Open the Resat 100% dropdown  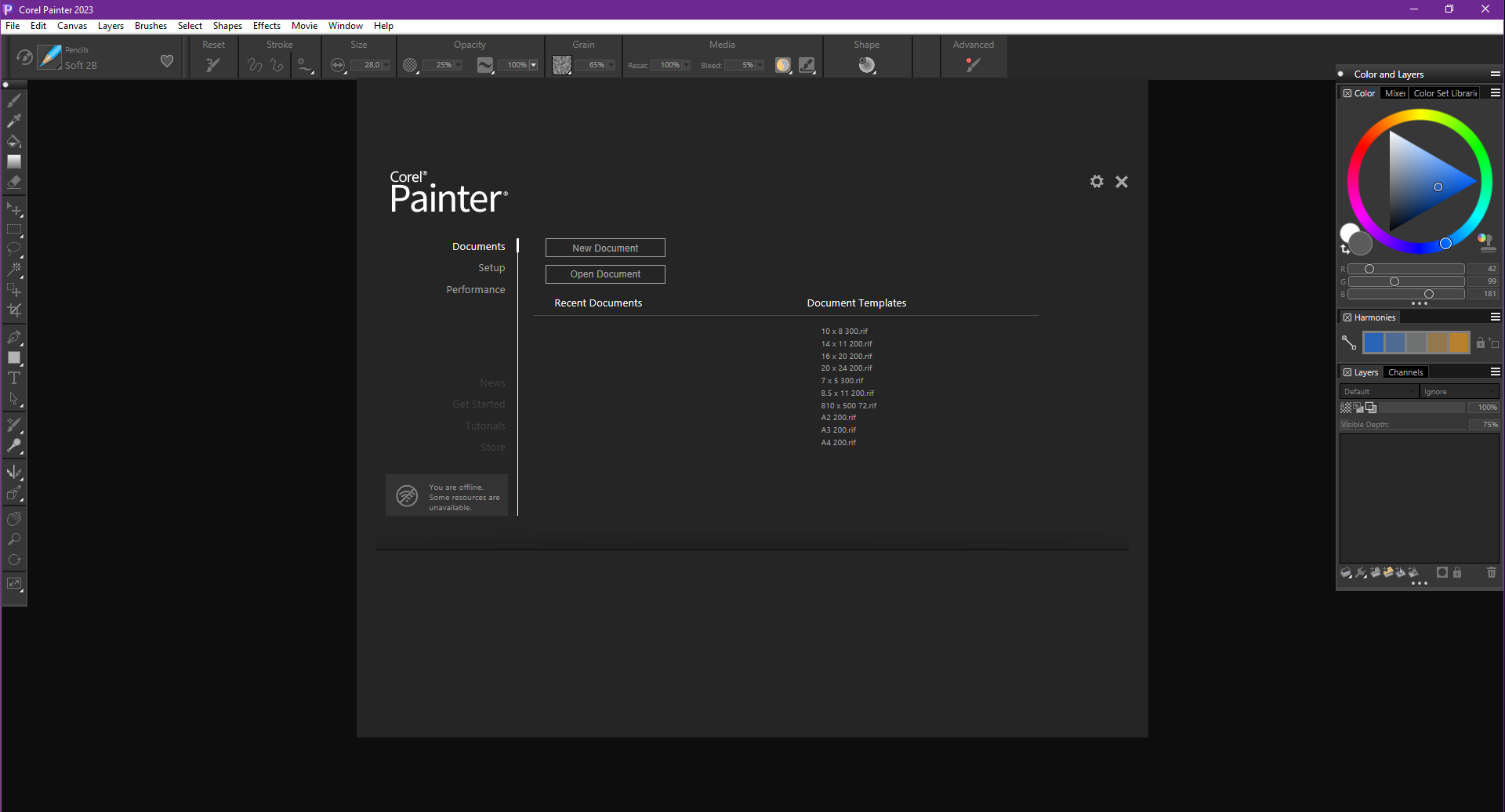tap(686, 65)
